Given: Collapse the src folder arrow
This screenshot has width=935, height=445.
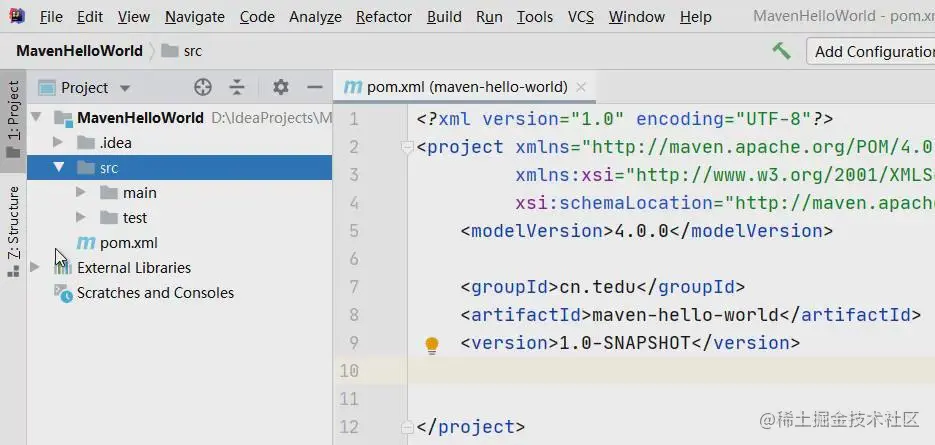Looking at the screenshot, I should [x=58, y=168].
